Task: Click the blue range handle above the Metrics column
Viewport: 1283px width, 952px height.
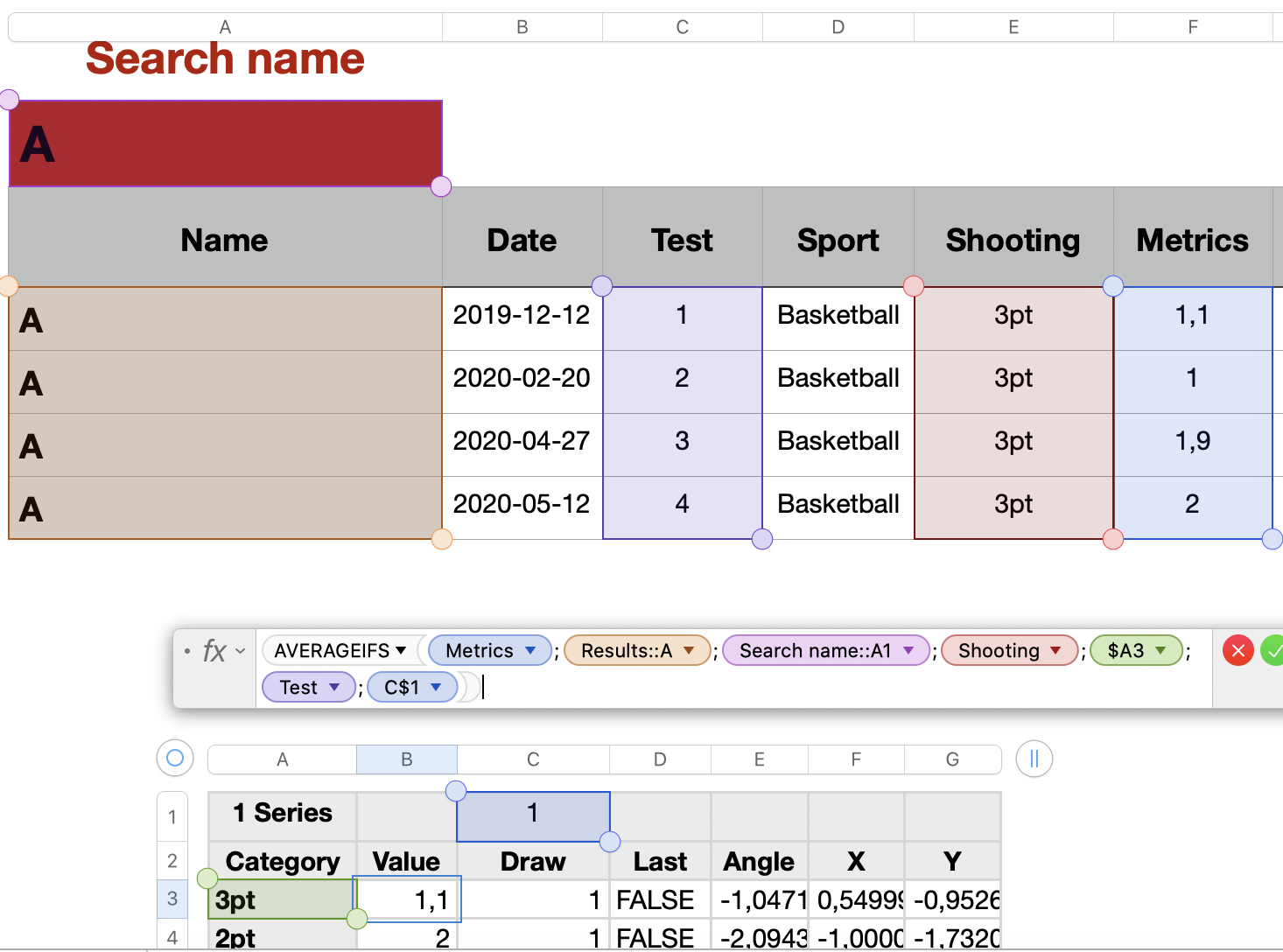Action: coord(1113,286)
